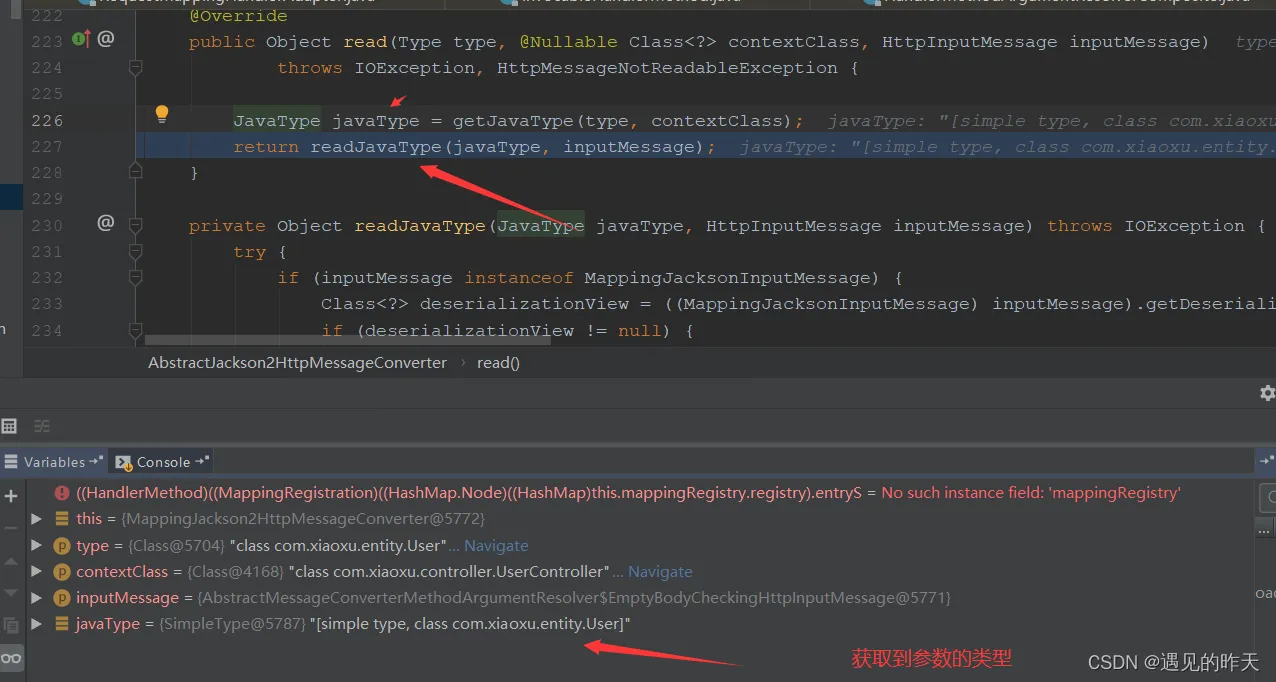Image resolution: width=1276 pixels, height=682 pixels.
Task: Click the parameter icon beside 'type' variable
Action: coord(62,546)
